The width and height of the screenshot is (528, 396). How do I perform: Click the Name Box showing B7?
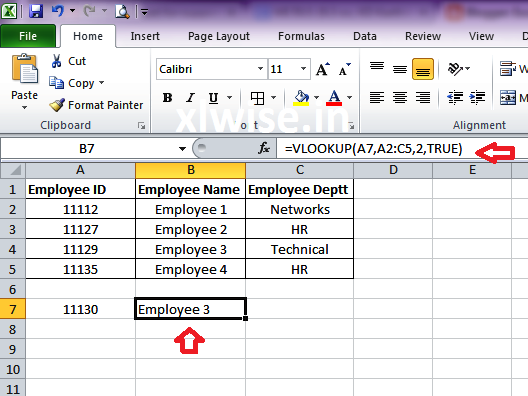(87, 148)
